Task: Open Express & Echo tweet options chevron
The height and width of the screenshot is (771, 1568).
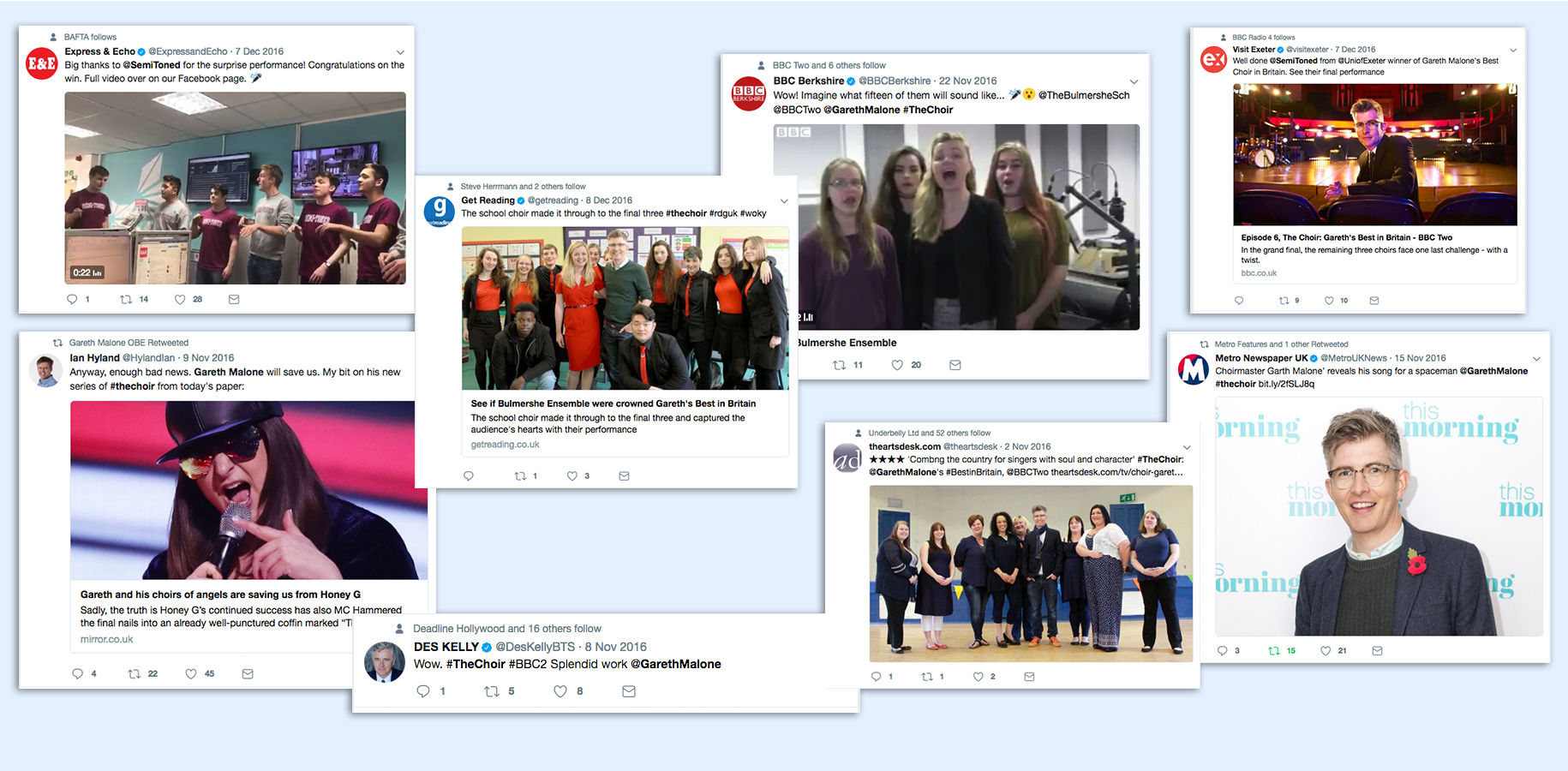Action: click(x=400, y=52)
